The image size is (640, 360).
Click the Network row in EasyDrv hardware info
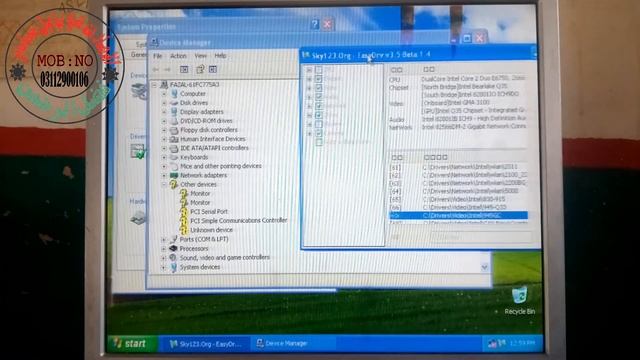(x=458, y=127)
